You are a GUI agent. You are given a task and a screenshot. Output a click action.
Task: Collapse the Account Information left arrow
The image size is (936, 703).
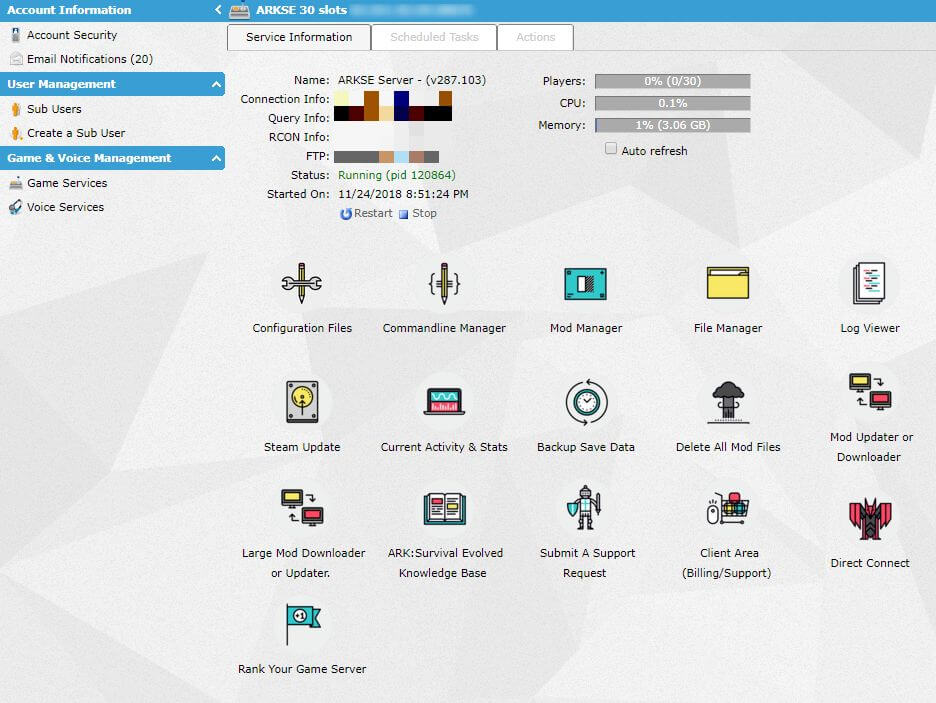pyautogui.click(x=218, y=10)
